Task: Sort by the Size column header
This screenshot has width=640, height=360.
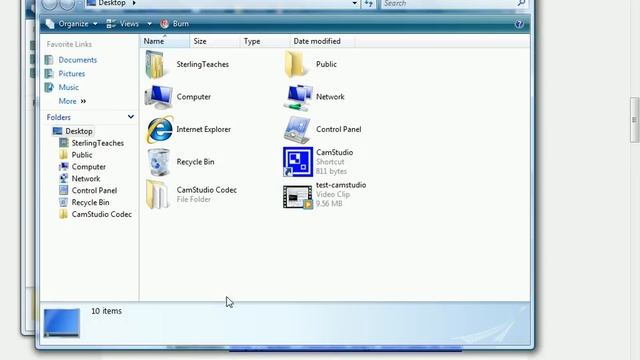Action: 215,41
